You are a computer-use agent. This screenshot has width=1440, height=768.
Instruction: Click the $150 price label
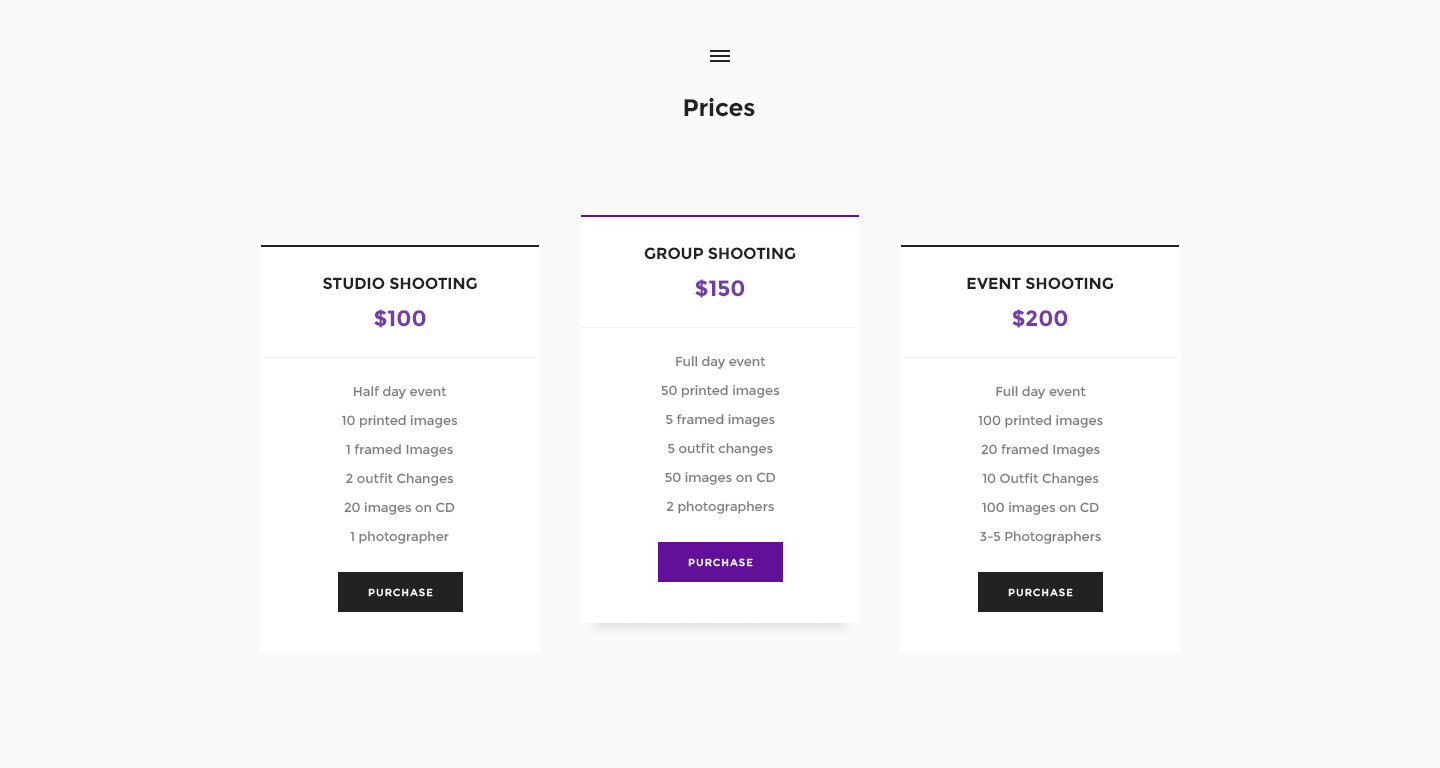[x=720, y=289]
